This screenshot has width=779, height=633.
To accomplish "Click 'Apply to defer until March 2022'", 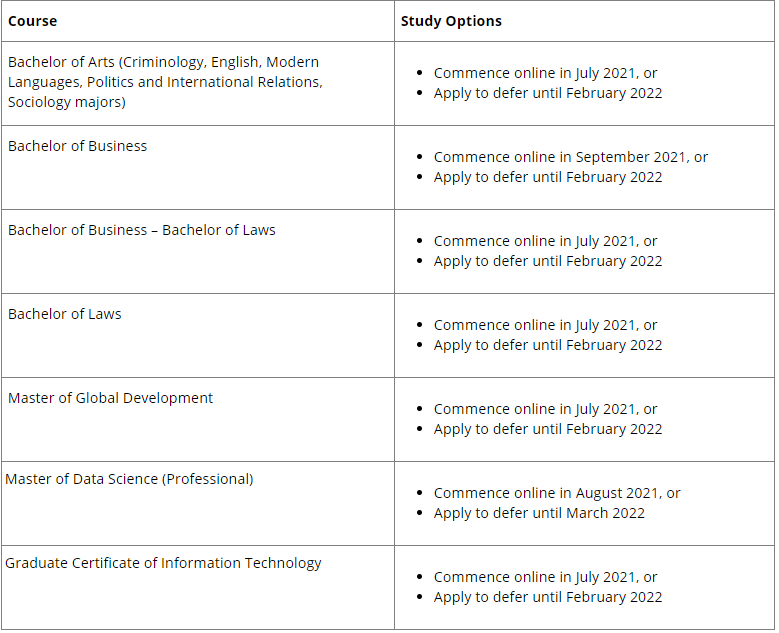I will [539, 513].
